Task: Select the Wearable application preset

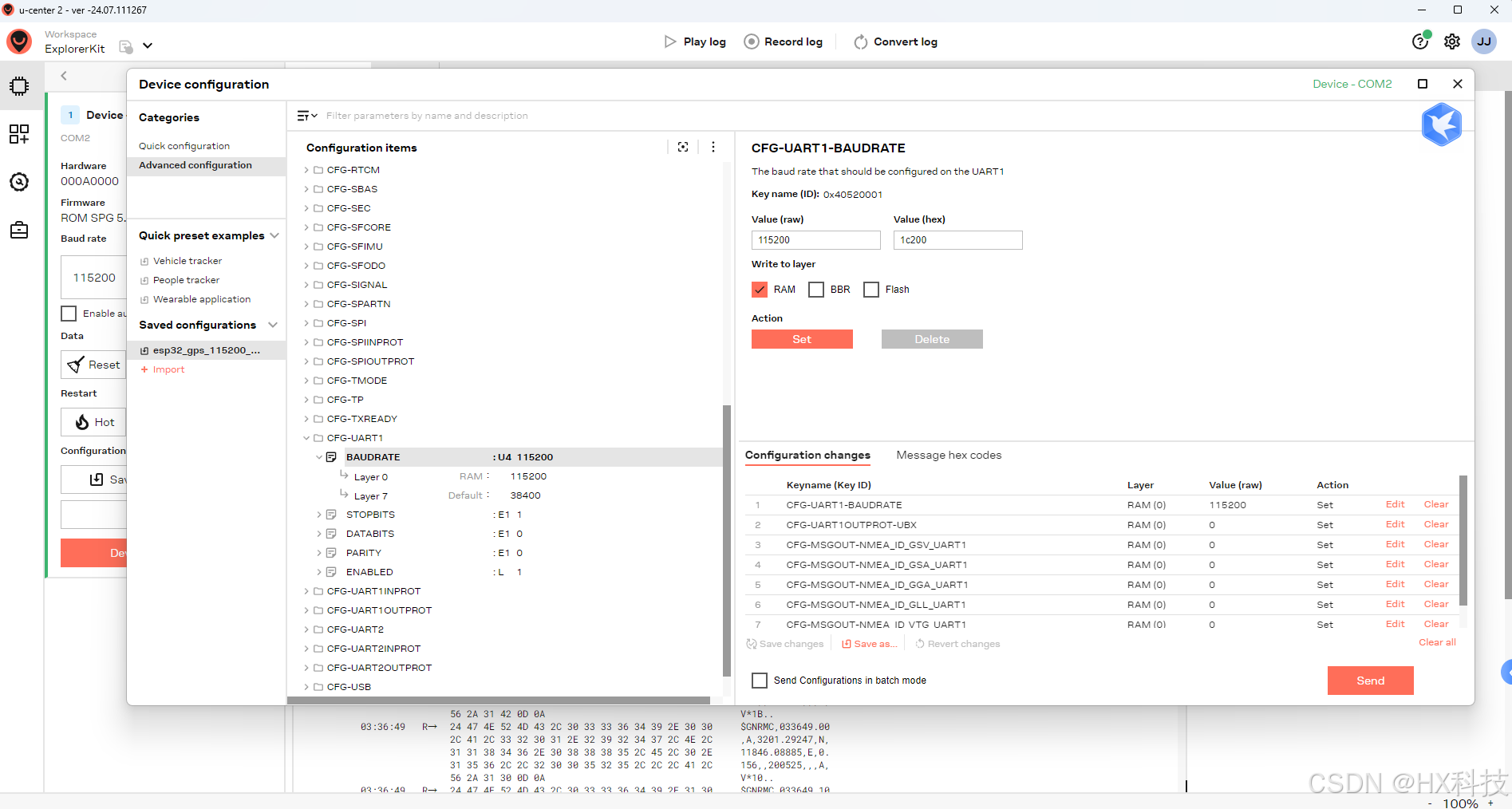Action: point(202,299)
